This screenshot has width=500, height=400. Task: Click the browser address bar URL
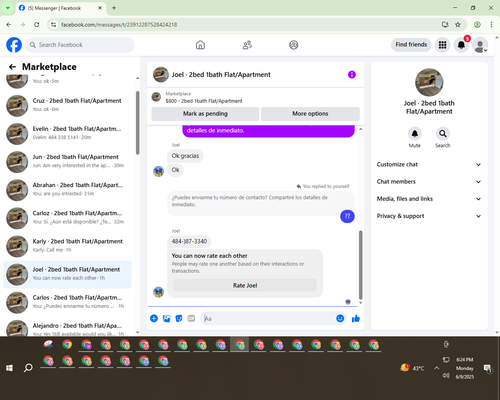(x=119, y=25)
